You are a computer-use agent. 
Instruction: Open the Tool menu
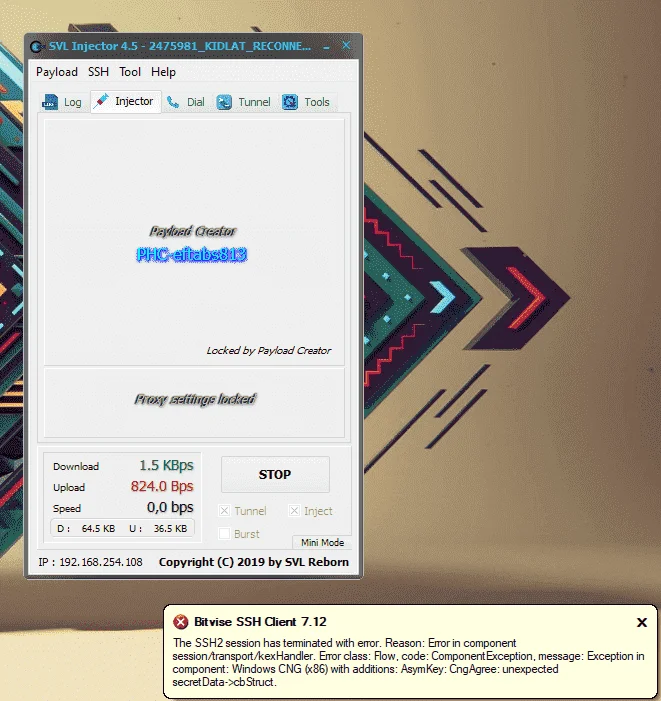click(130, 72)
